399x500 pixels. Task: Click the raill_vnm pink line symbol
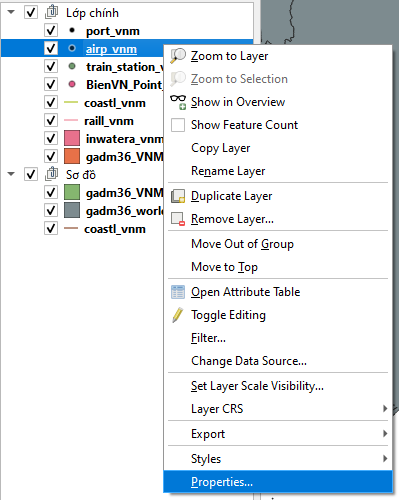[71, 120]
